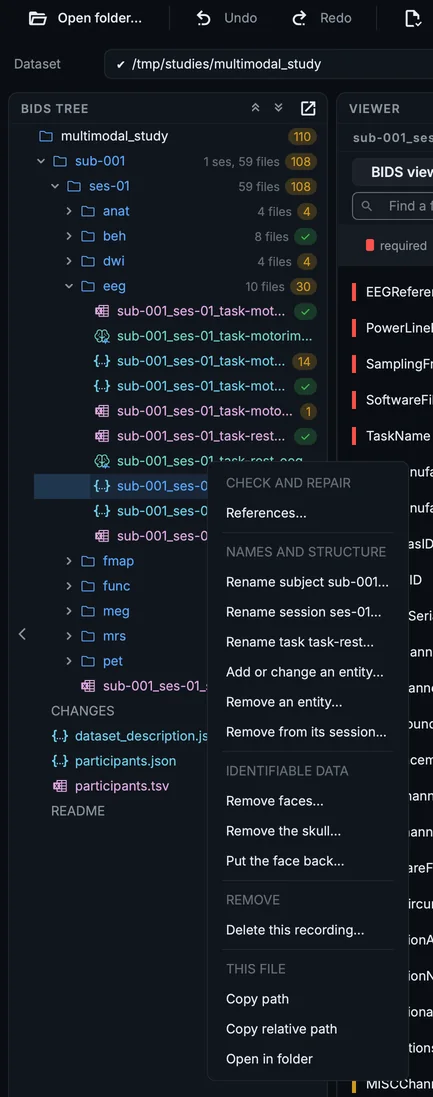This screenshot has width=433, height=1097.
Task: Collapse all using BIDS TREE double-up chevron
Action: (255, 108)
